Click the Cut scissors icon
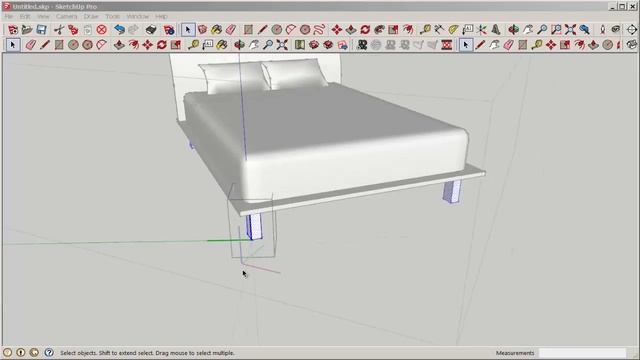Screen dimensions: 640x360 pyautogui.click(x=59, y=29)
